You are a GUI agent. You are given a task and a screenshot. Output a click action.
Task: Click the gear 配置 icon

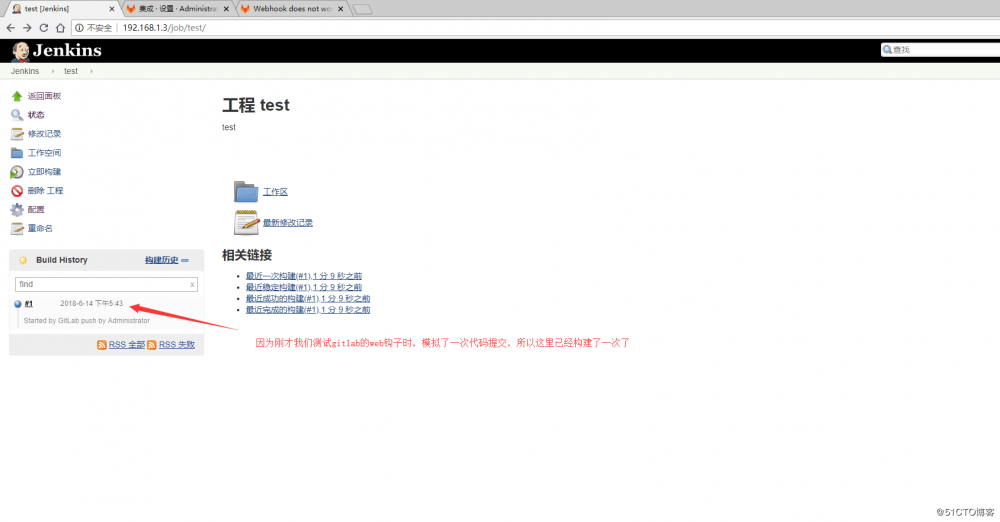(x=17, y=209)
